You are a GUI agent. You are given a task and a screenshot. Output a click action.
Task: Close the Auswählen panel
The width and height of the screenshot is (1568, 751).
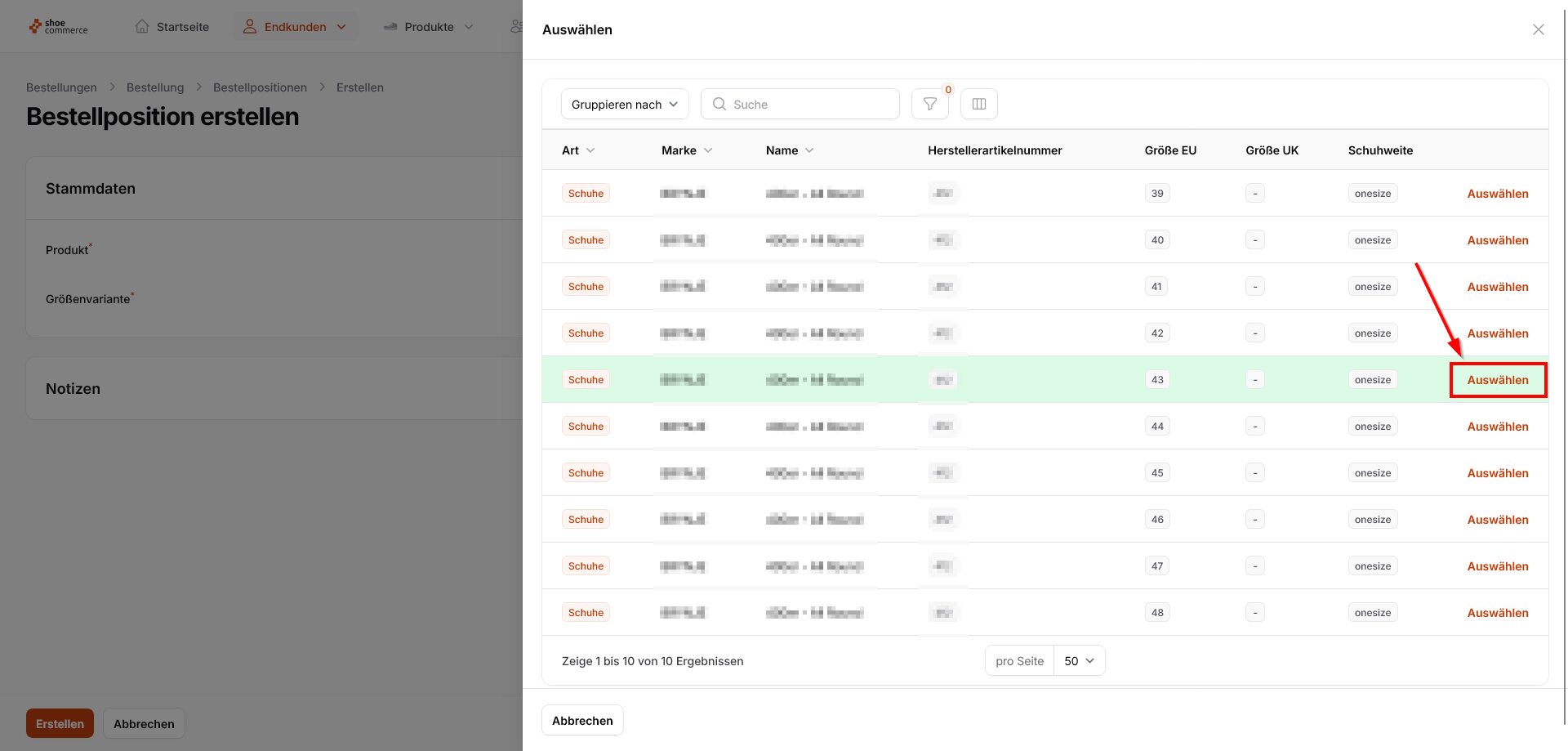click(1538, 29)
